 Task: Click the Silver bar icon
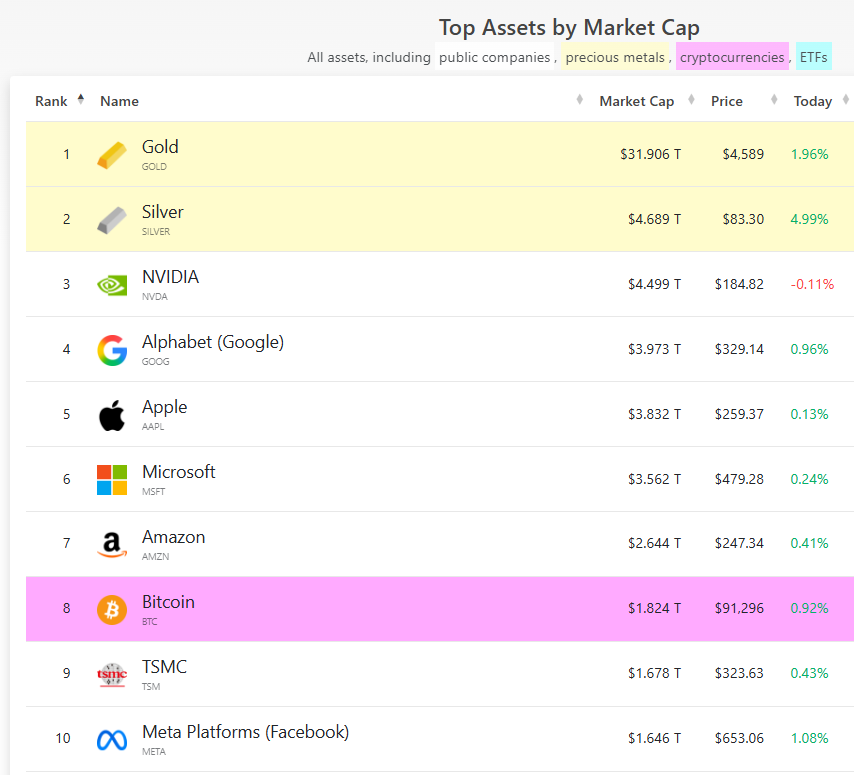112,220
